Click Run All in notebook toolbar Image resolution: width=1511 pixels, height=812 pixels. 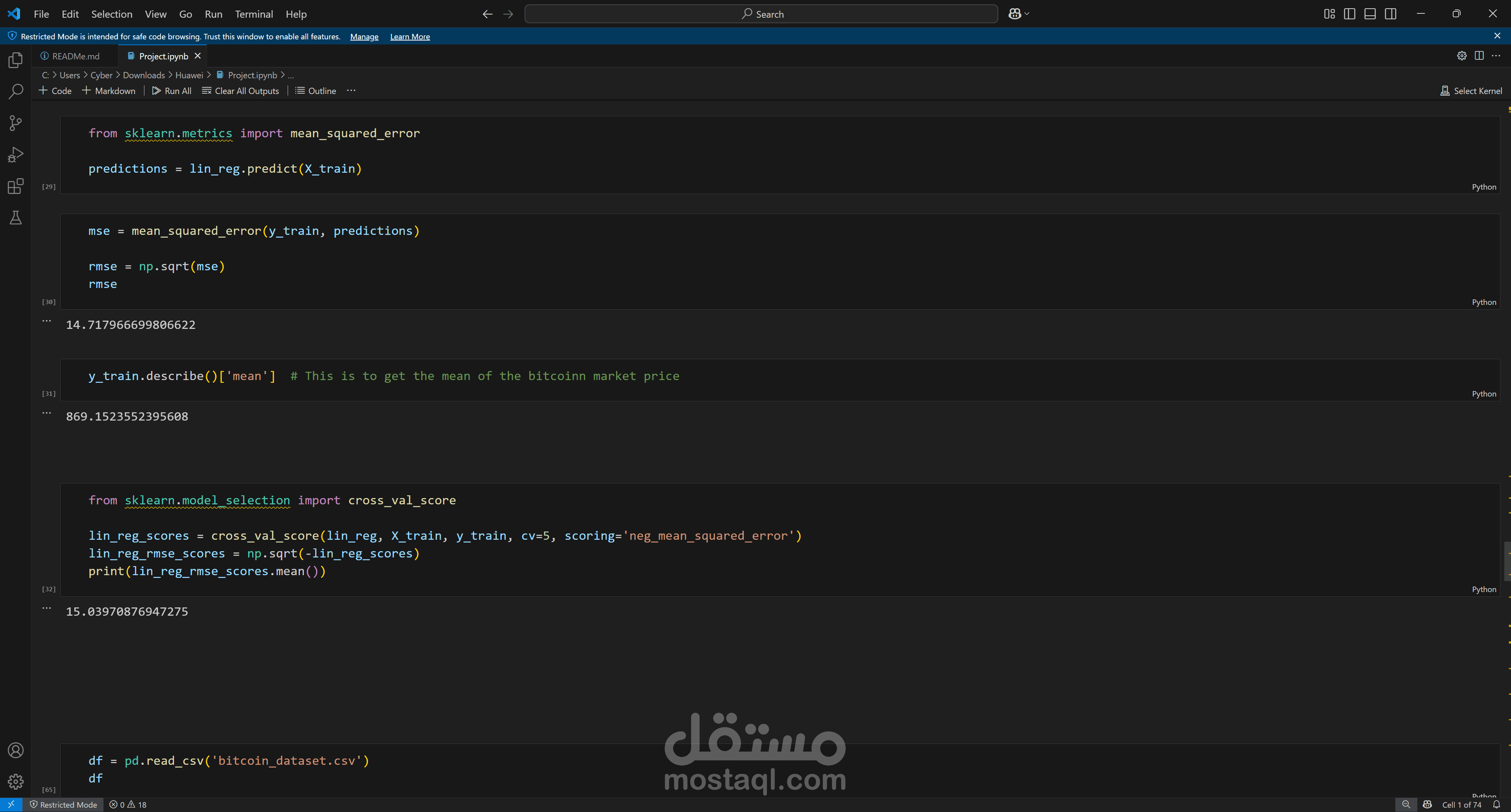[171, 91]
